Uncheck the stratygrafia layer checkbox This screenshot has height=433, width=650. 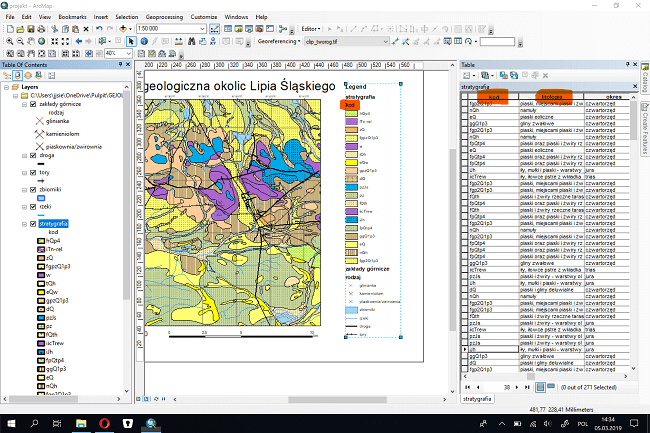(33, 224)
